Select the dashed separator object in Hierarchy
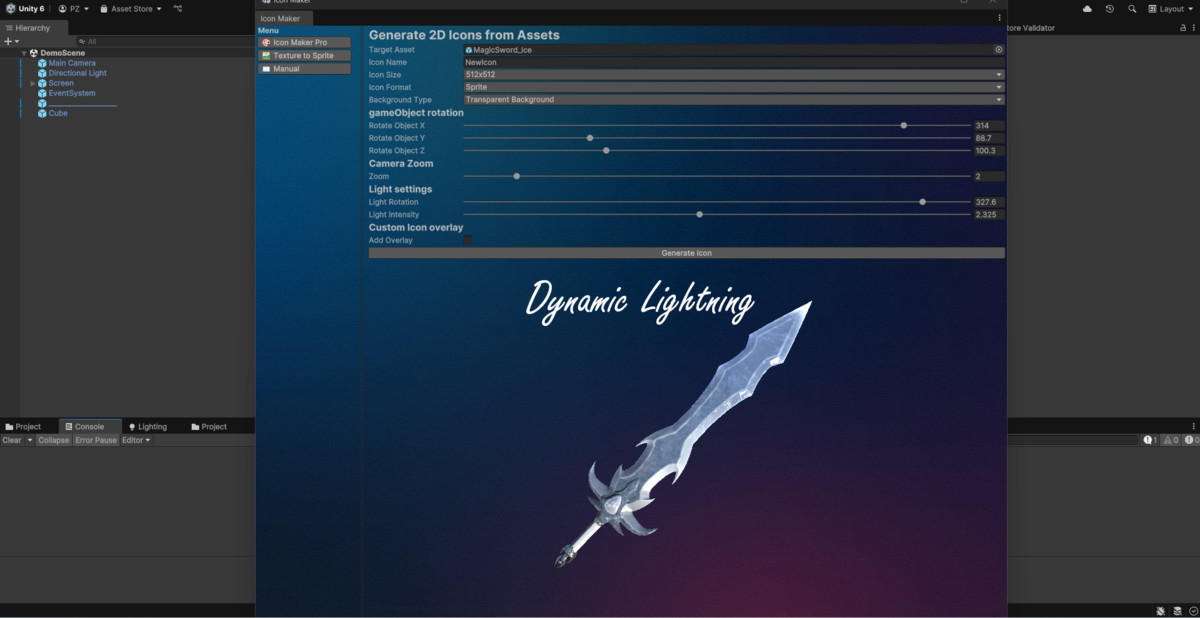 point(83,103)
